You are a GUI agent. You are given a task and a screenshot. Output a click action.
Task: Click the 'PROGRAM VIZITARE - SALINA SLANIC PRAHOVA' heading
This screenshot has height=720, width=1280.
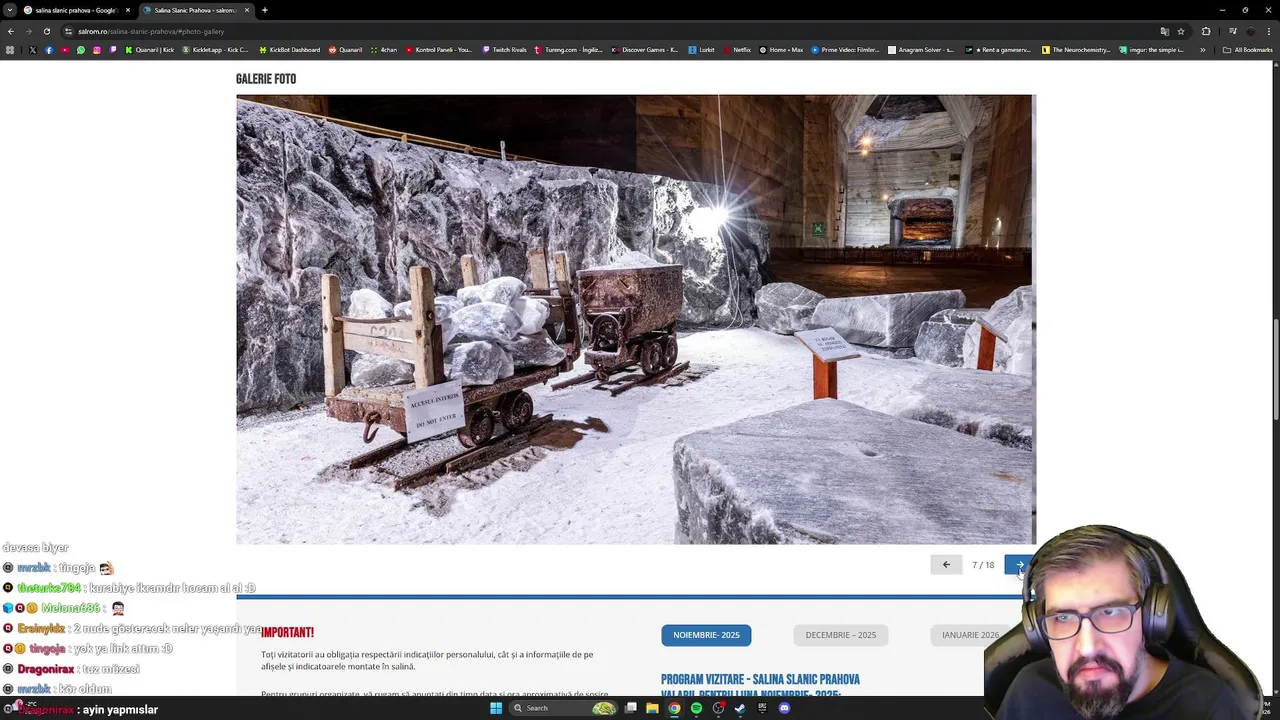click(x=760, y=680)
